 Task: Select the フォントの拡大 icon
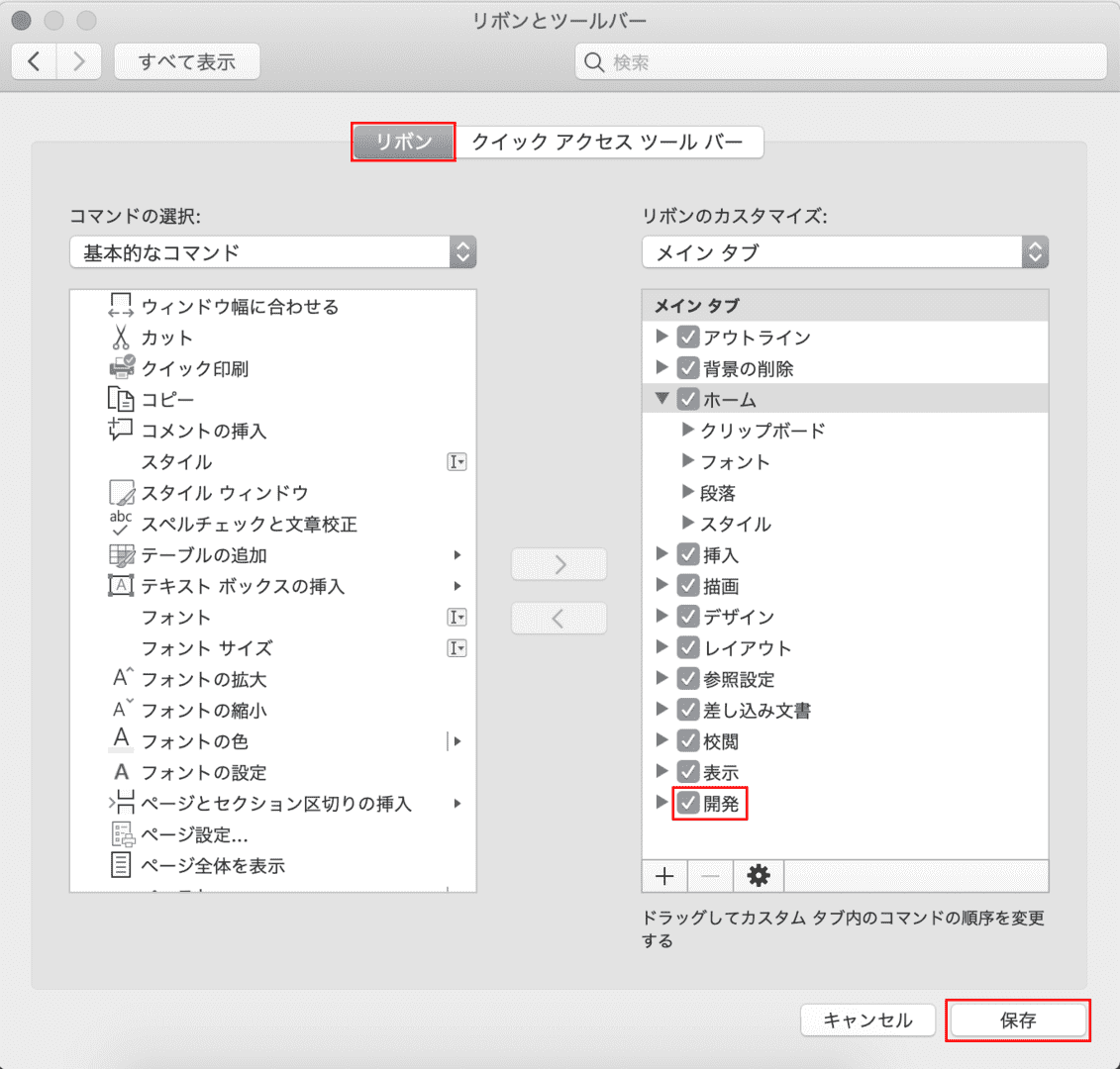pos(122,678)
